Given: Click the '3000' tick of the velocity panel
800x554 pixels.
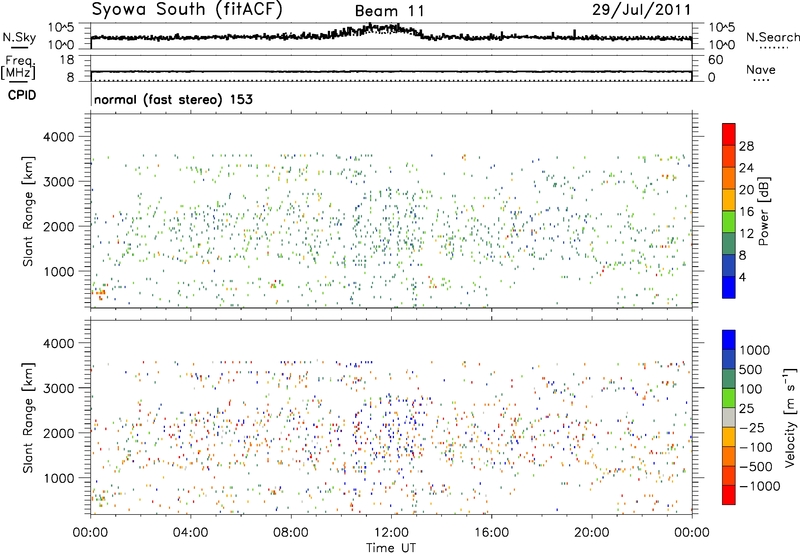Looking at the screenshot, I should tap(58, 388).
